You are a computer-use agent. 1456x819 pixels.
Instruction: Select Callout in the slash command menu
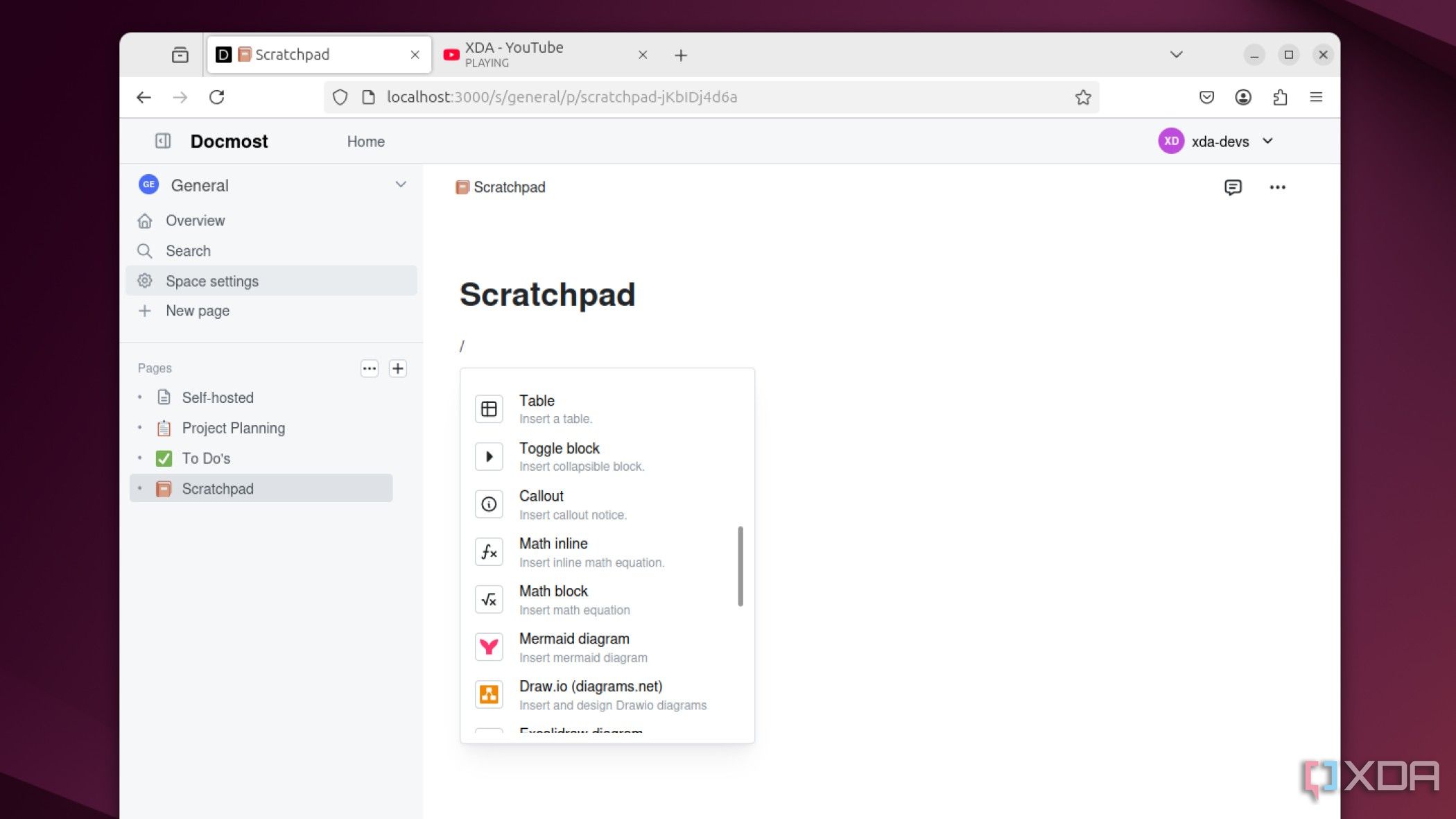tap(607, 504)
